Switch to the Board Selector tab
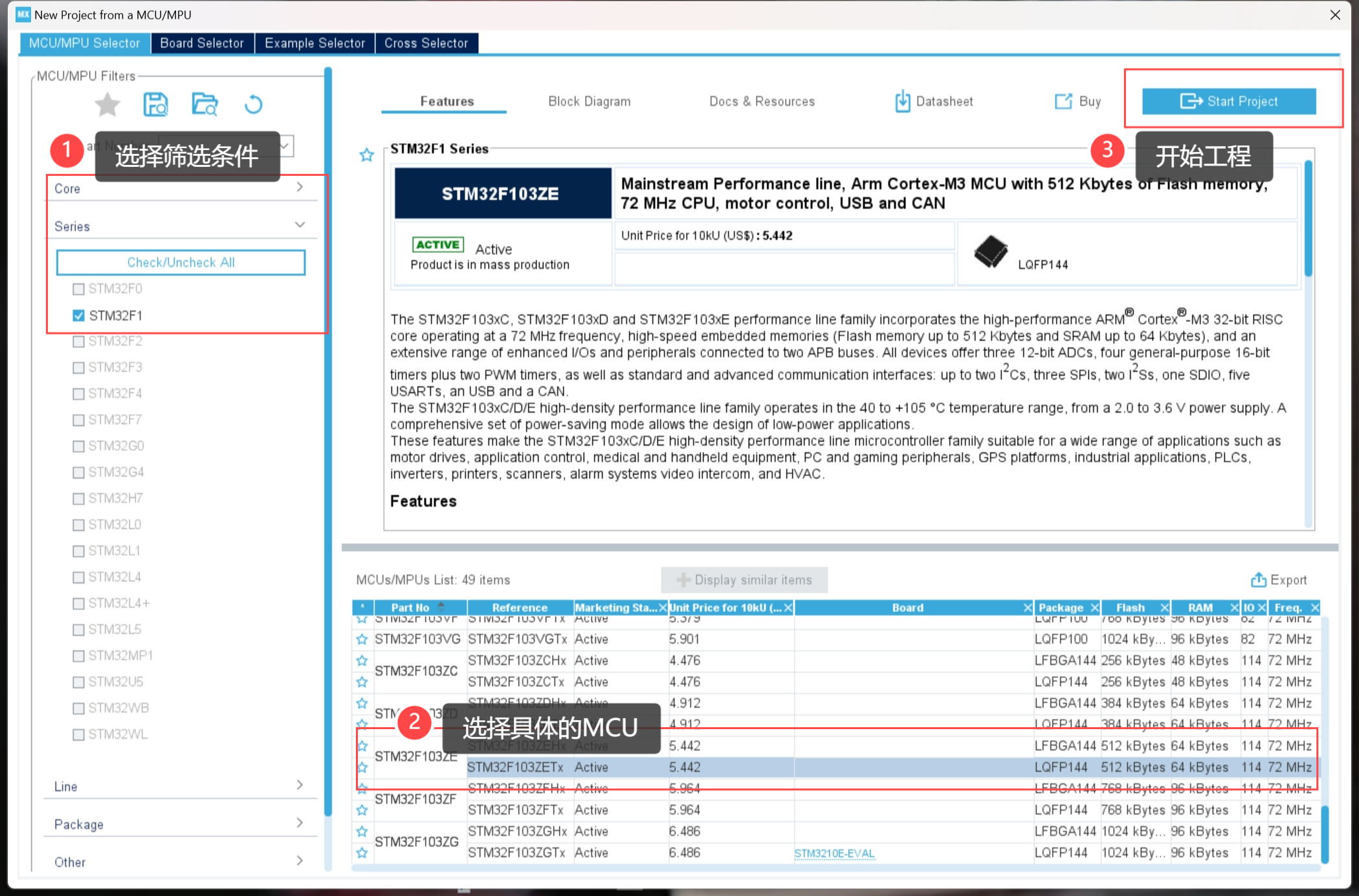1359x896 pixels. click(x=202, y=43)
